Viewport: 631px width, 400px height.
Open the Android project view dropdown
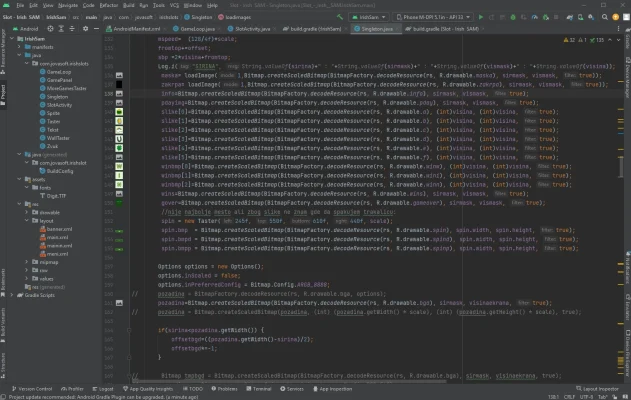point(25,29)
